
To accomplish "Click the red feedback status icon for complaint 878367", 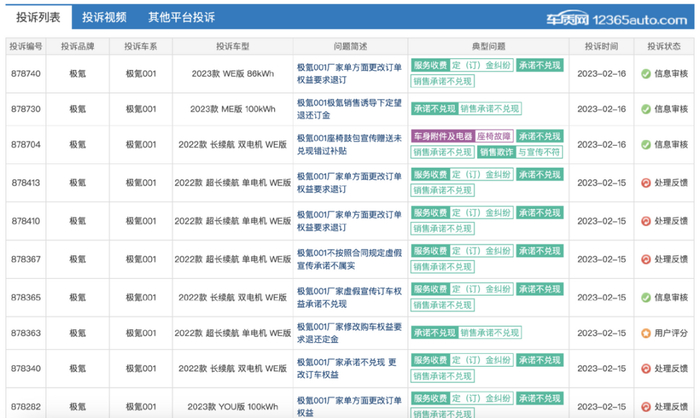I will pos(646,259).
